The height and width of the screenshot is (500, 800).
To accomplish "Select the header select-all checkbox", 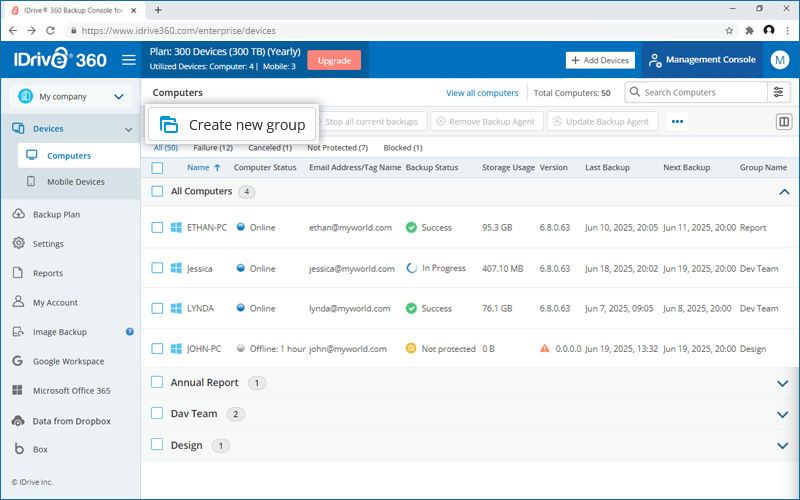I will pyautogui.click(x=157, y=168).
